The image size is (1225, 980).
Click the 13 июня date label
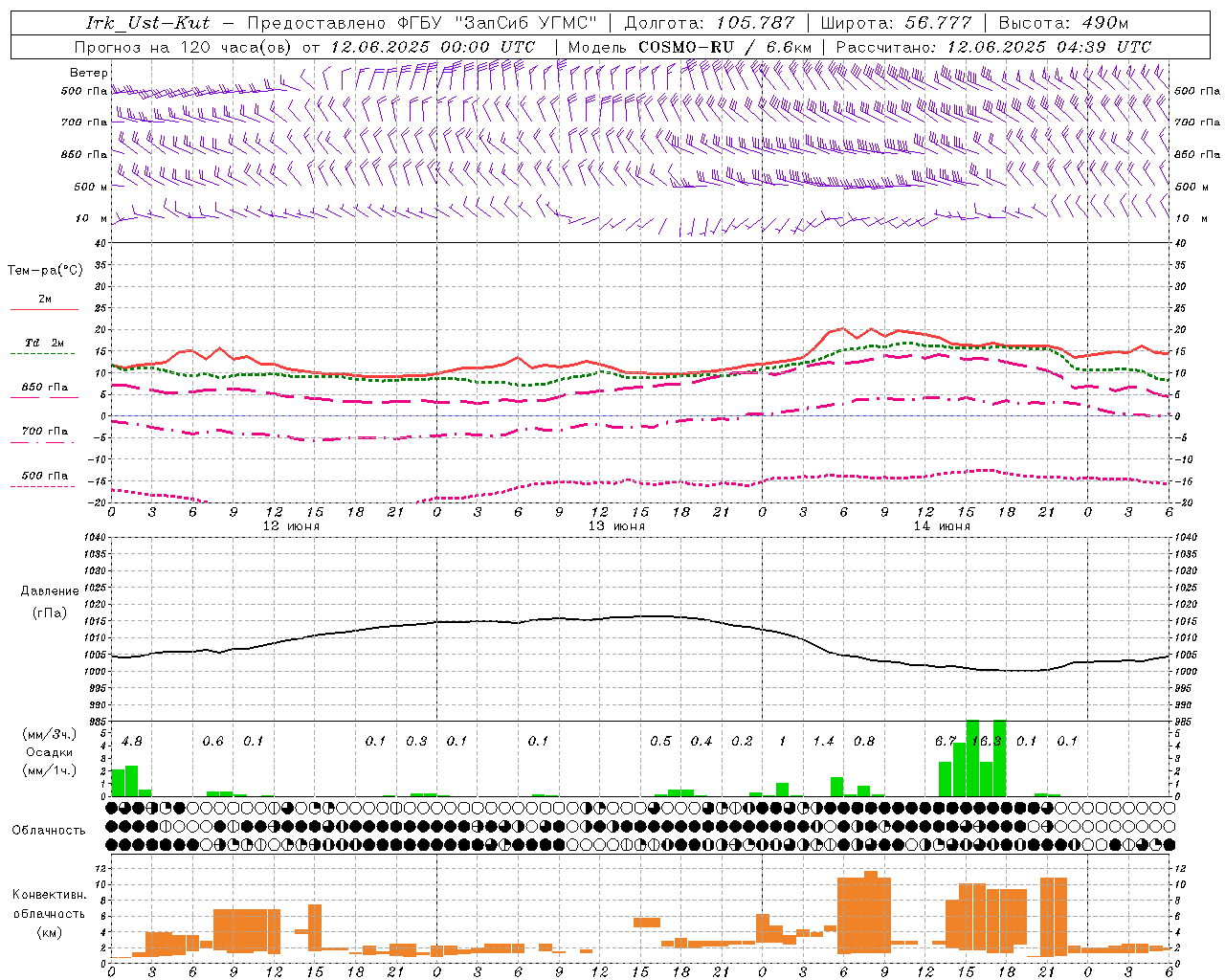pos(616,526)
